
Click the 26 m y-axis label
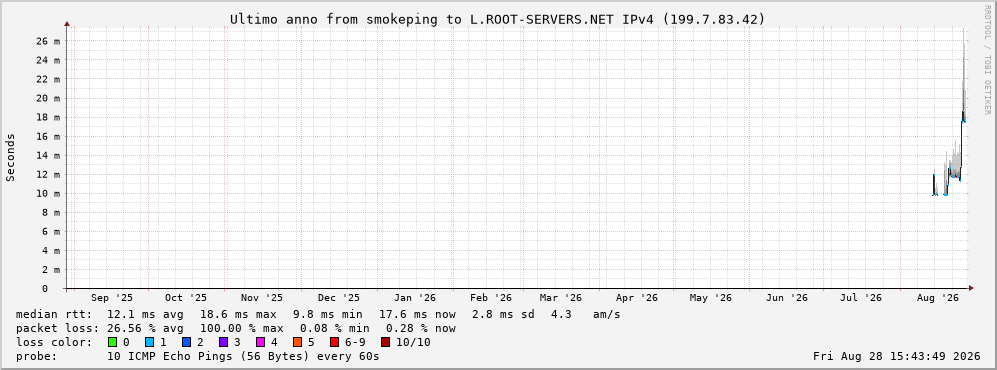(48, 41)
